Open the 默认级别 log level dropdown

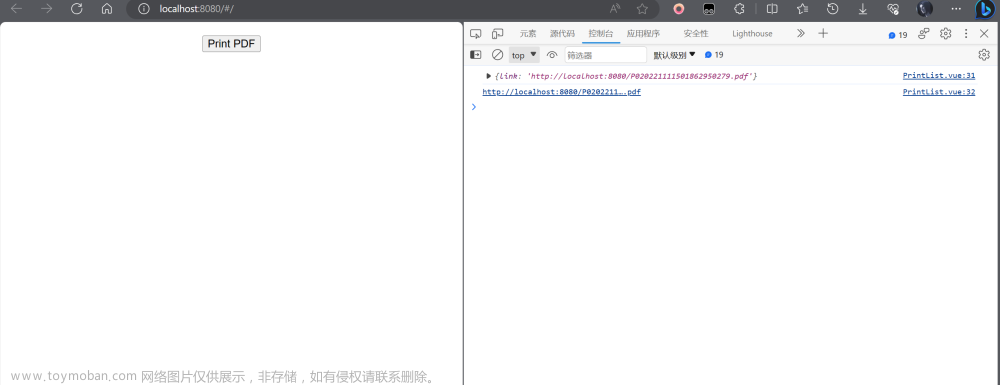(x=675, y=55)
